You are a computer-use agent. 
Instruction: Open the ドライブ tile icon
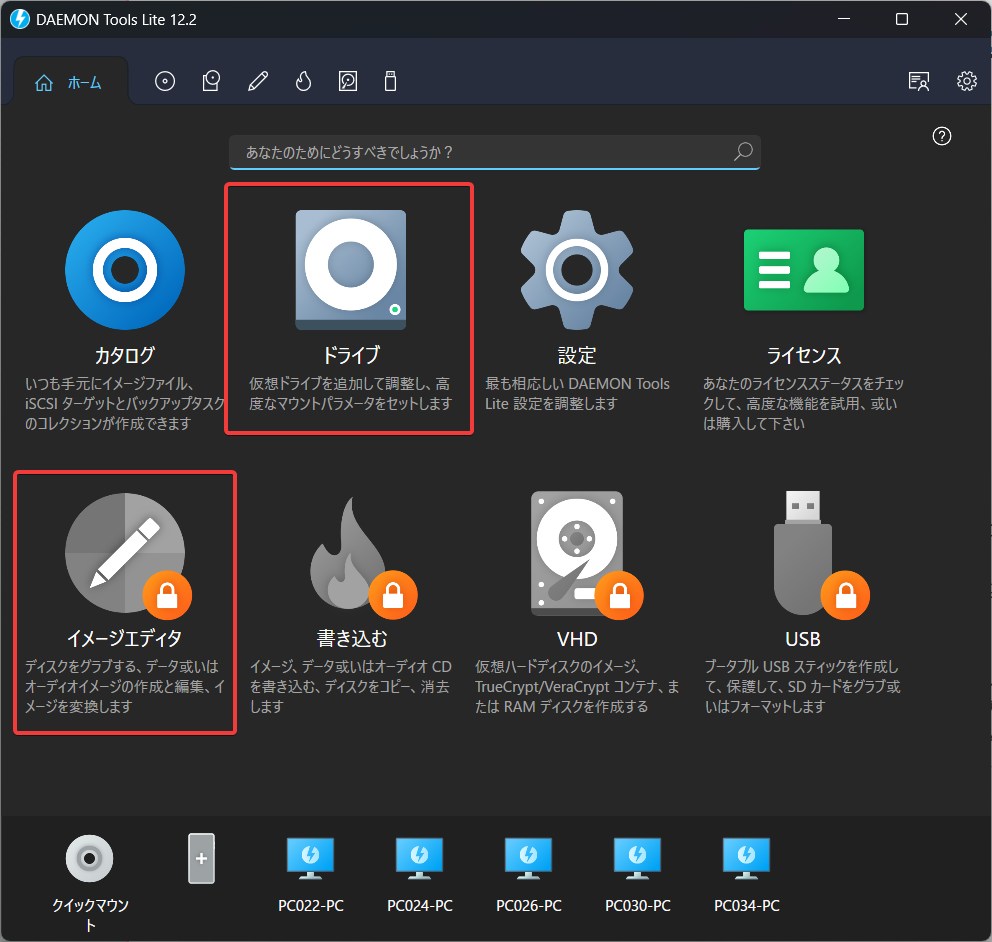pos(350,270)
